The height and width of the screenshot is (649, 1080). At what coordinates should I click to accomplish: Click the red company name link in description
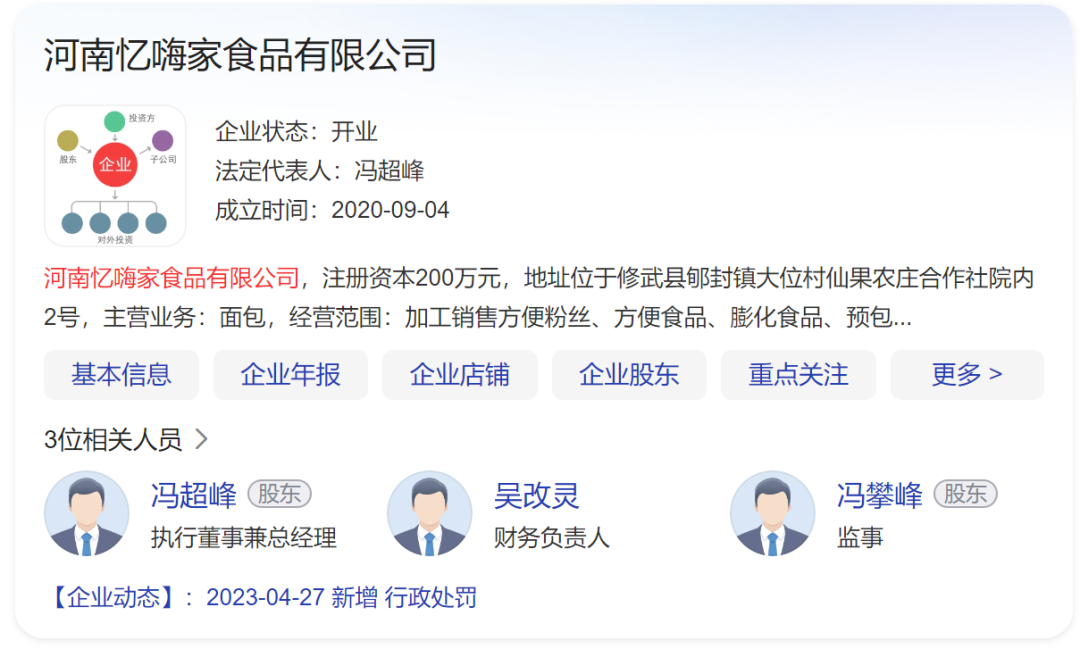[x=172, y=278]
